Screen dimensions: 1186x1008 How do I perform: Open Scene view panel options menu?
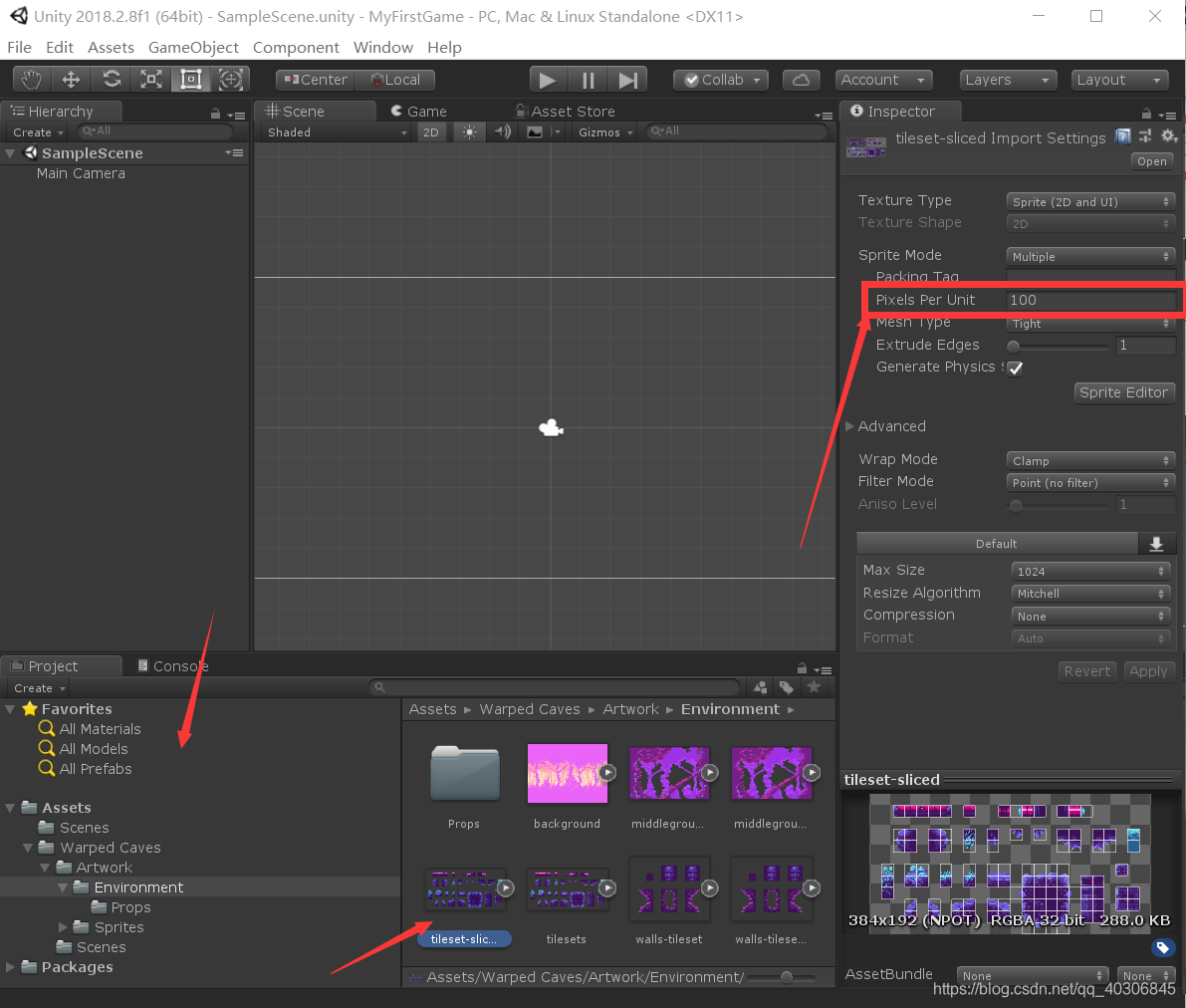tap(823, 115)
